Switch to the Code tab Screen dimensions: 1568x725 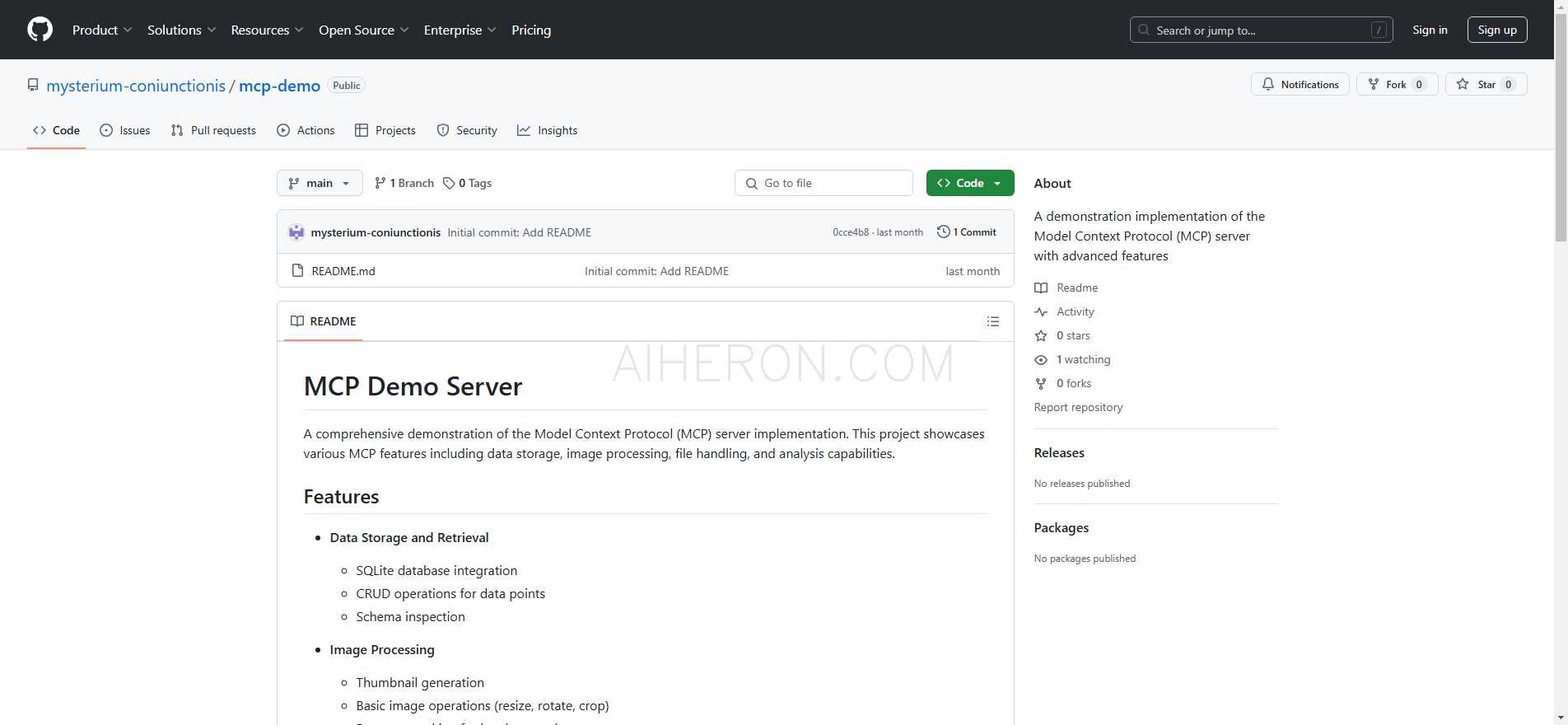coord(56,130)
